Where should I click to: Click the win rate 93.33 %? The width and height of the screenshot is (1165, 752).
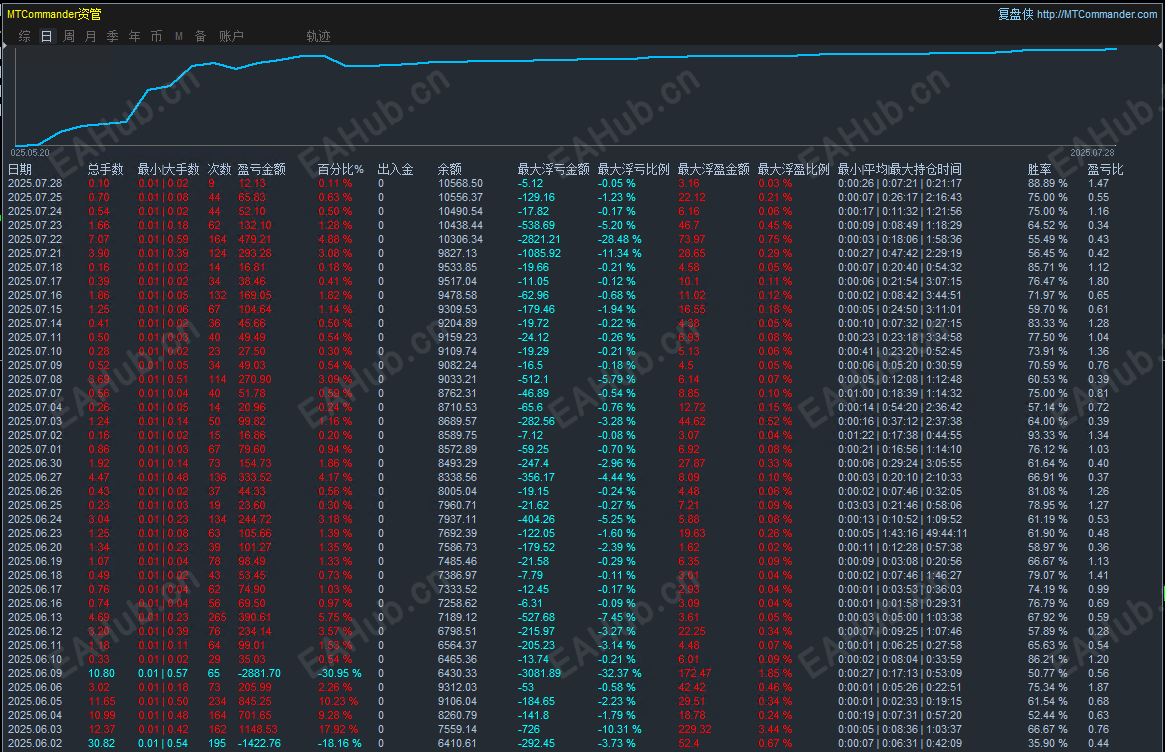click(x=1048, y=435)
